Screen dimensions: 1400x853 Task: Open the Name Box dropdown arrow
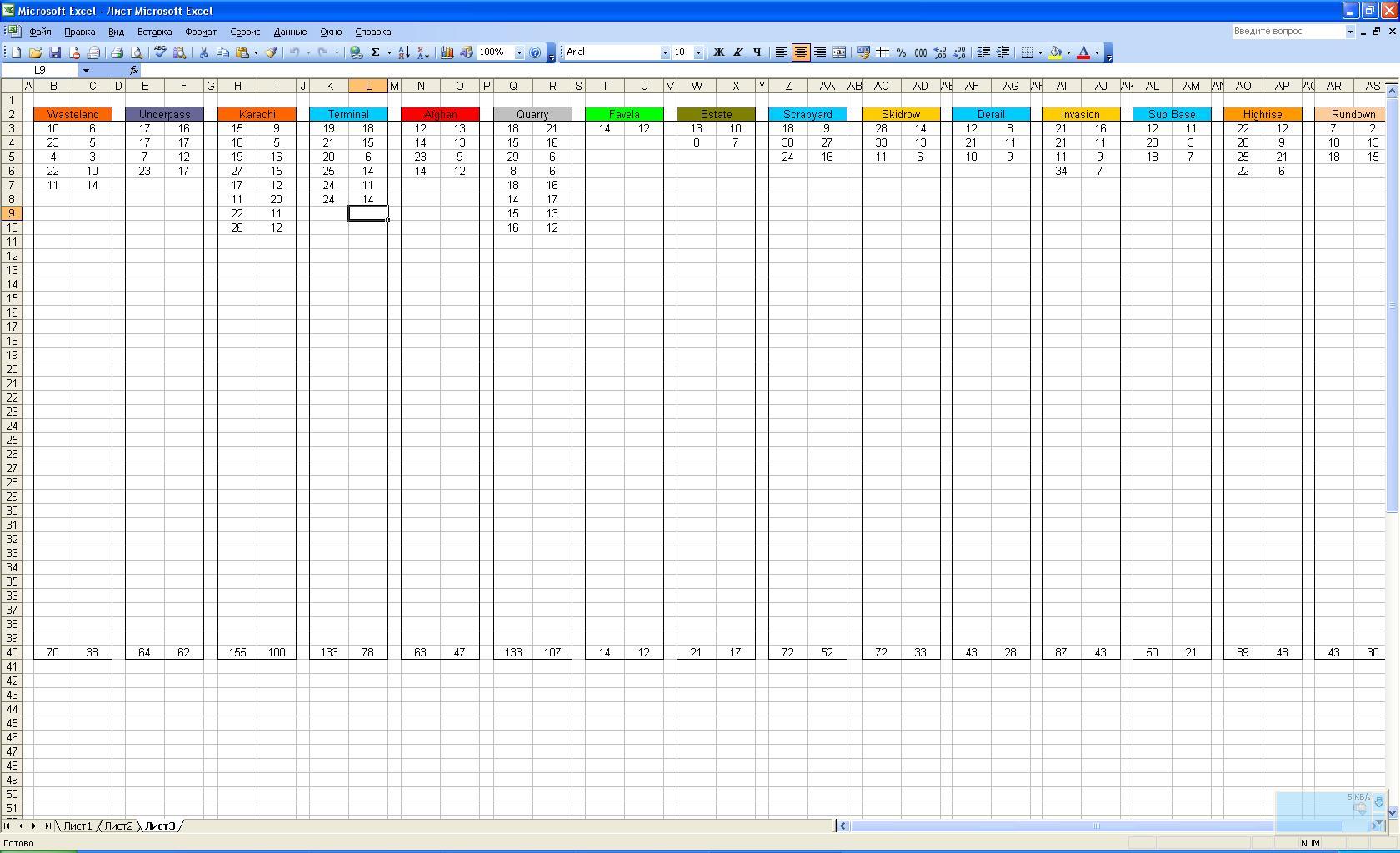click(86, 71)
